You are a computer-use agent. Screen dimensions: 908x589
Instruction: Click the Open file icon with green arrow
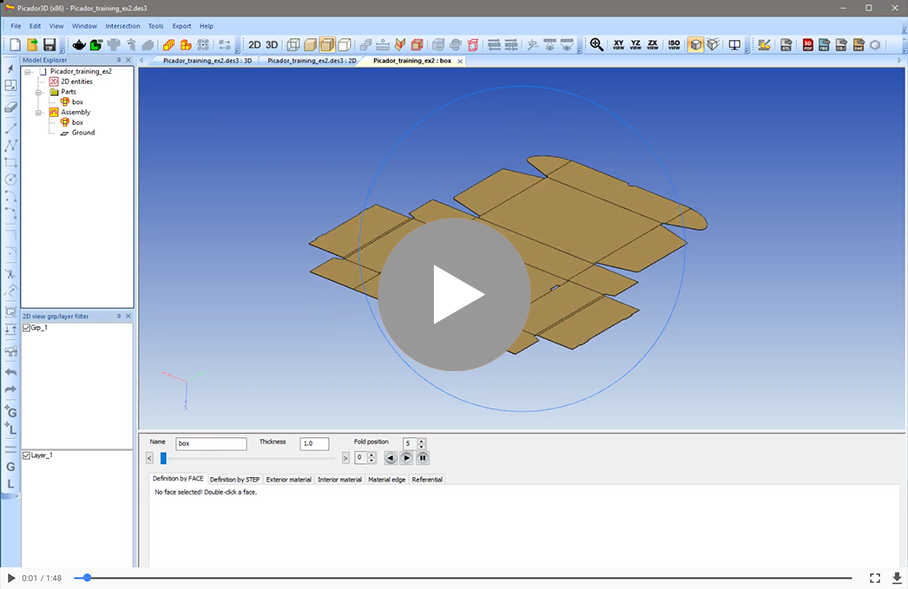32,45
